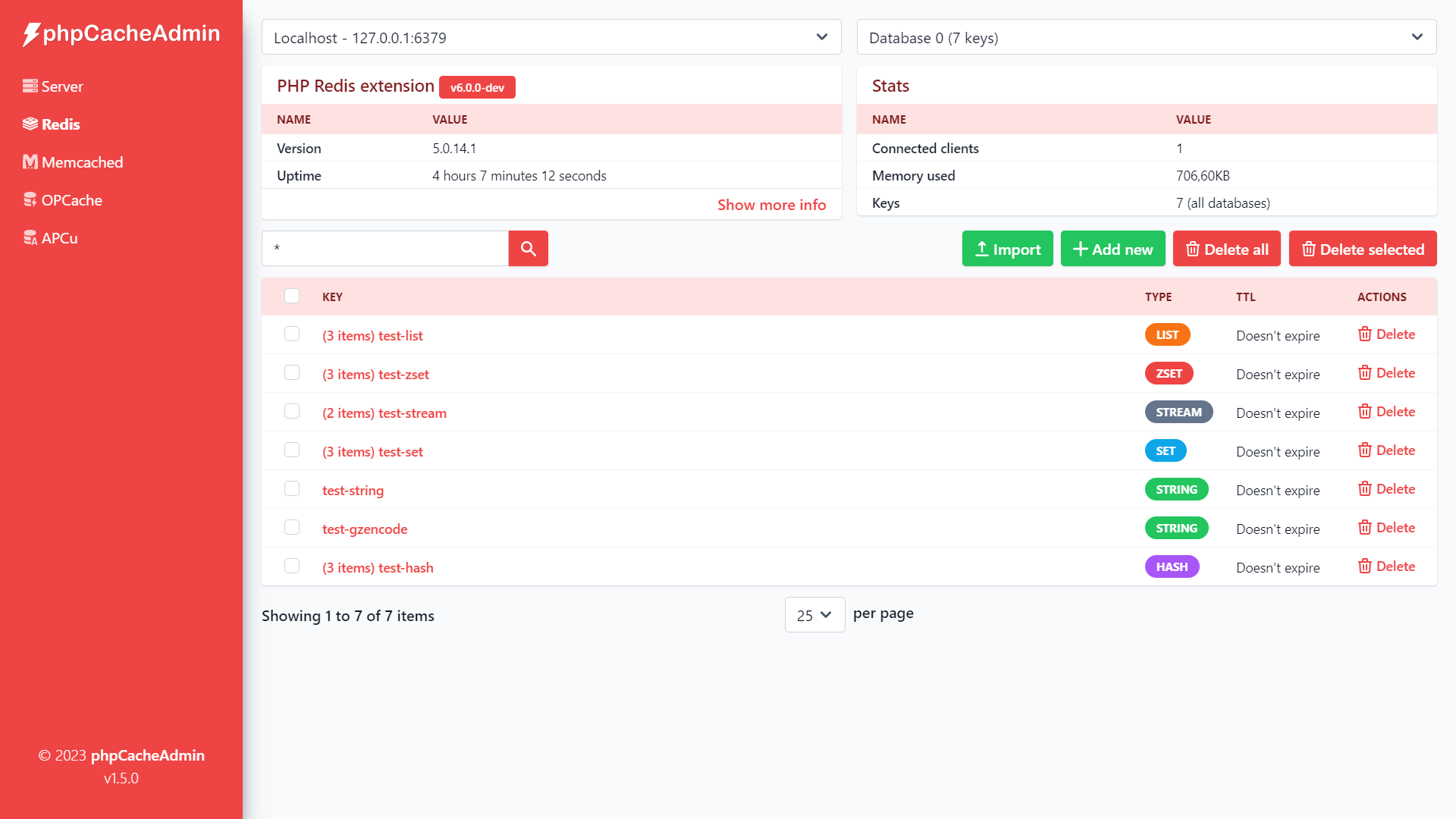Screen dimensions: 1456x819
Task: Click the phpCacheAdmin lightning bolt logo
Action: click(30, 34)
